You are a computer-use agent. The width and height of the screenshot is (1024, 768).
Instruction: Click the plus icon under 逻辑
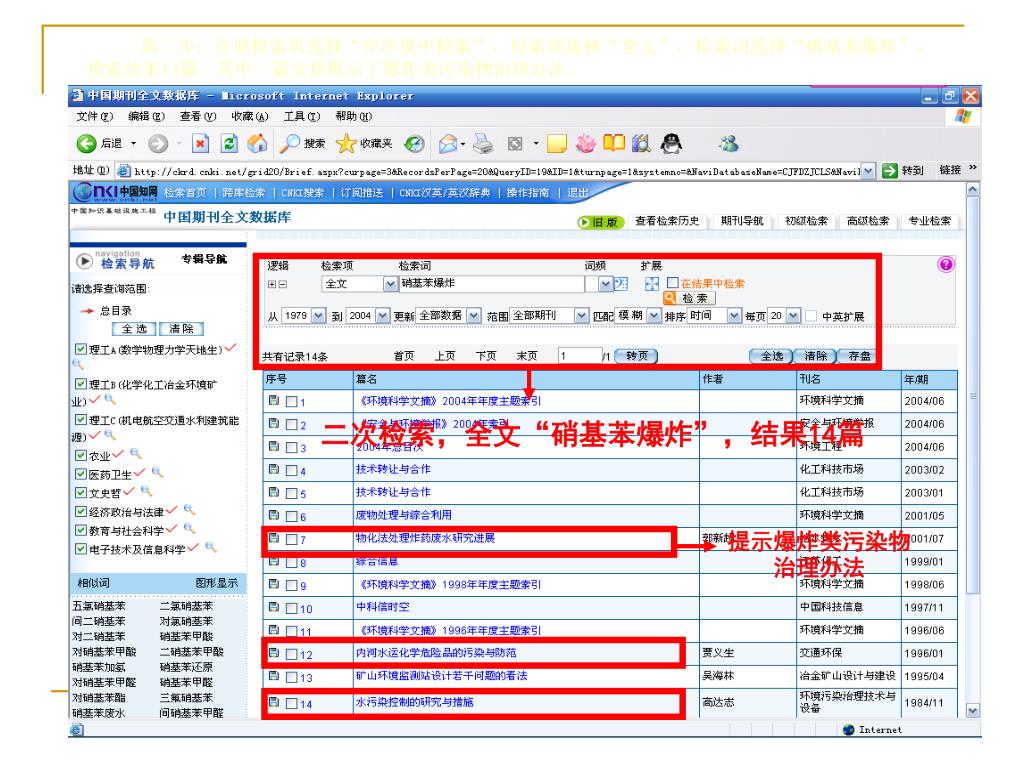(272, 284)
